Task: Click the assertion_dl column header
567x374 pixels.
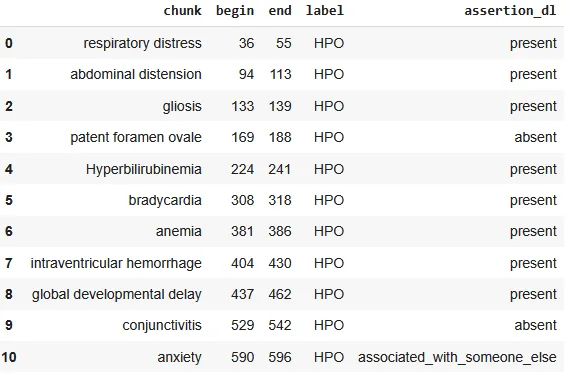Action: click(510, 11)
